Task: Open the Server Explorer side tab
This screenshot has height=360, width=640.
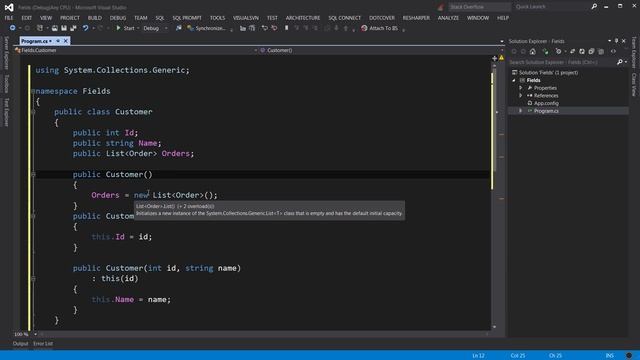Action: pos(6,53)
